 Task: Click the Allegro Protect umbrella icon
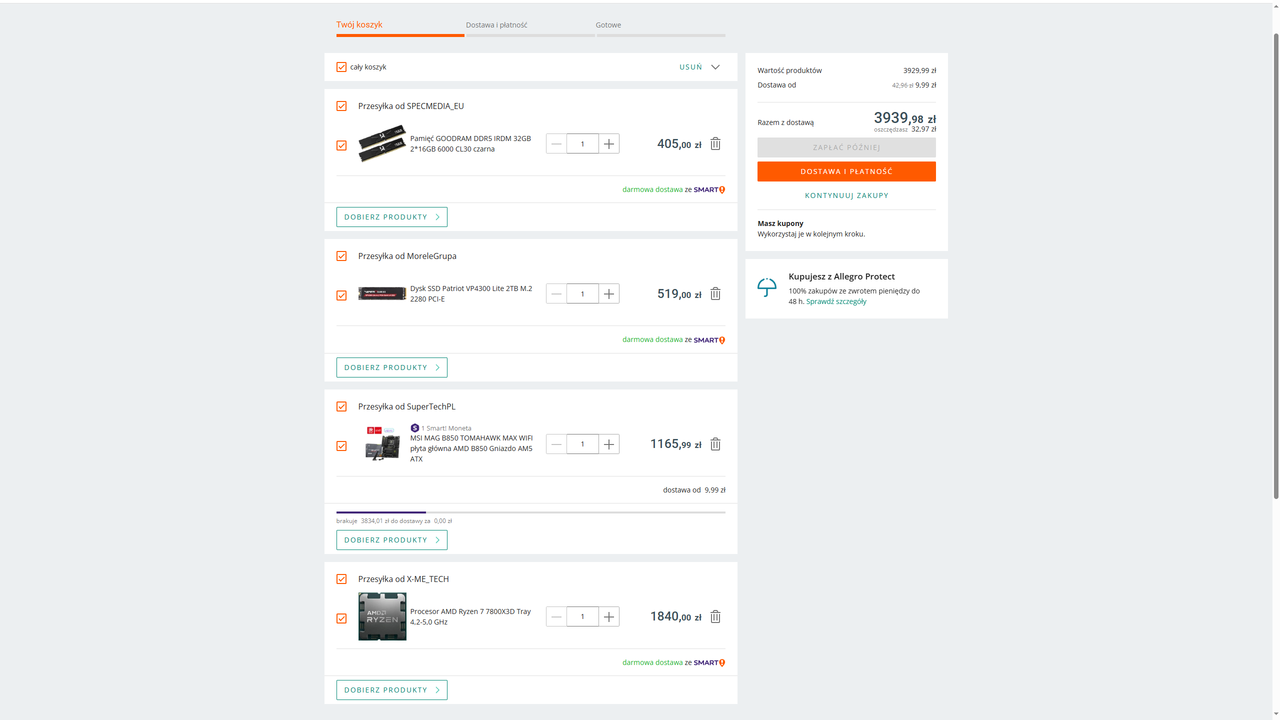tap(767, 288)
